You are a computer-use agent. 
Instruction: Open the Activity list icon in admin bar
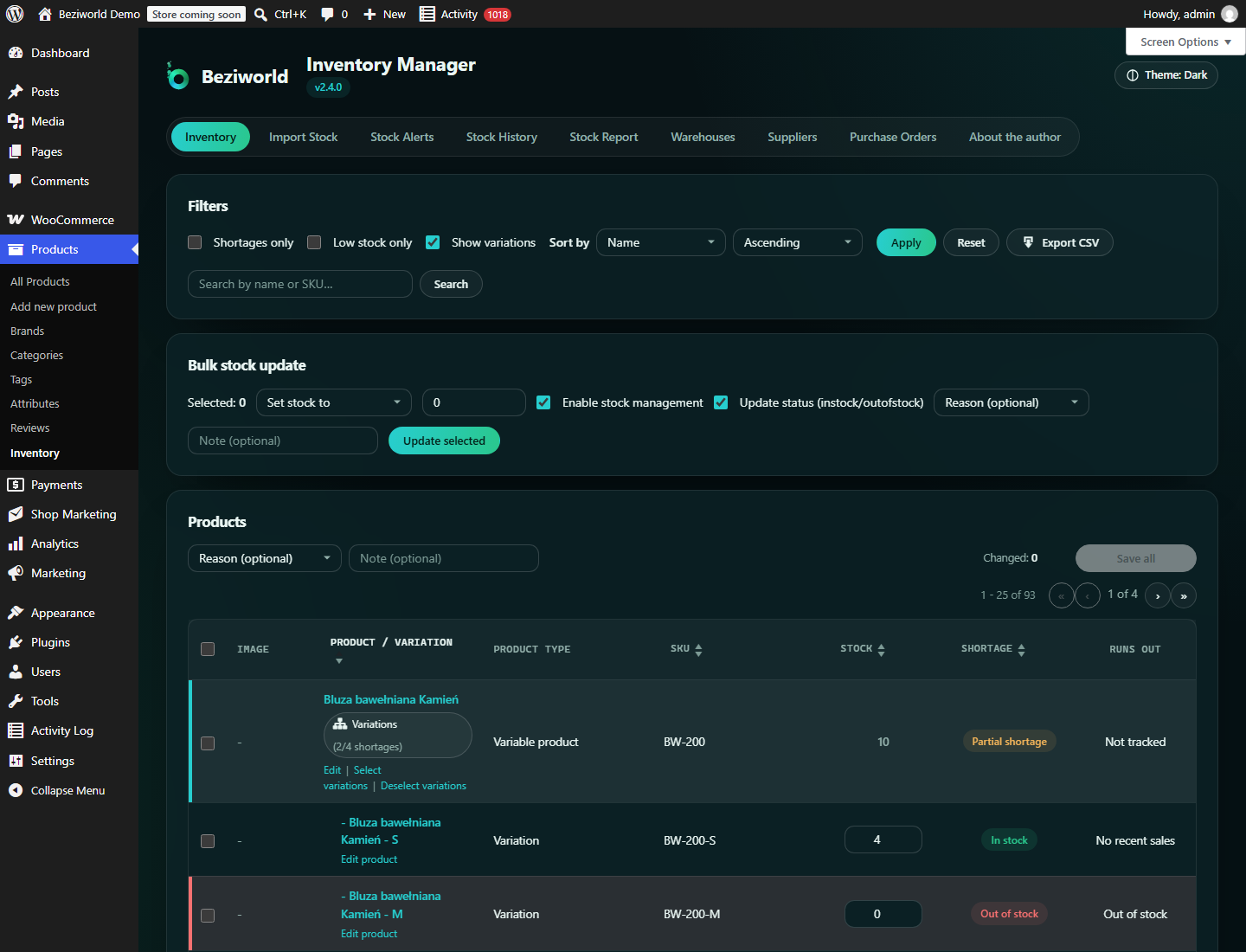[427, 14]
